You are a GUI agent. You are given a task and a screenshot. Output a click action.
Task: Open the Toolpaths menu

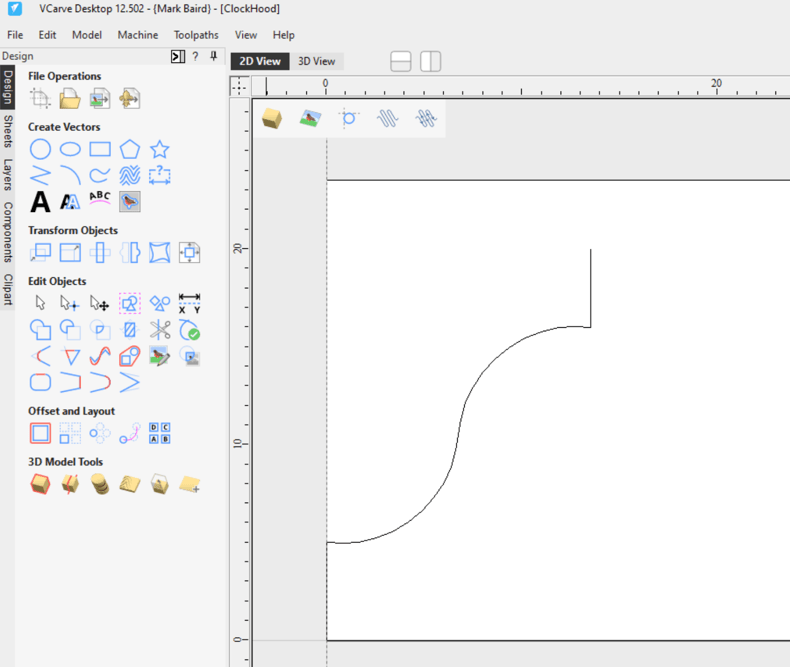[x=196, y=35]
